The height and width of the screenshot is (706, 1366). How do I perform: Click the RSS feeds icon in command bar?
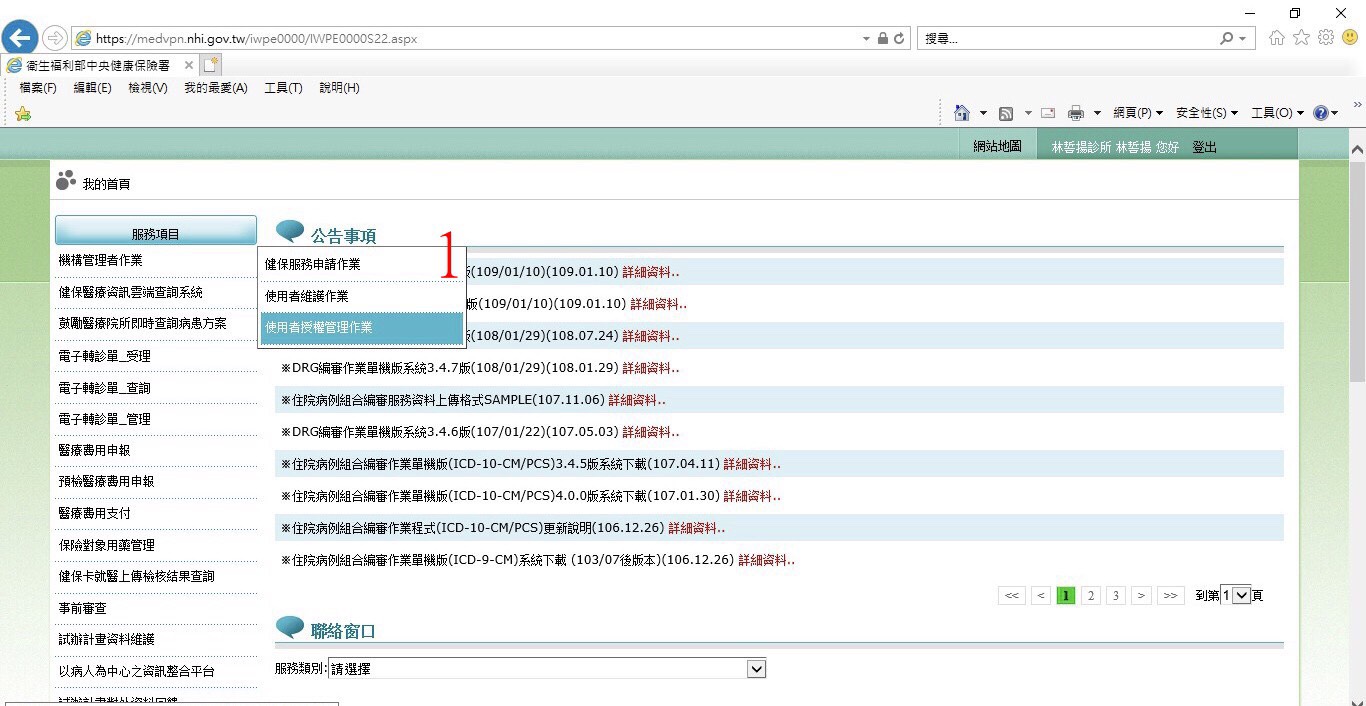point(1006,113)
